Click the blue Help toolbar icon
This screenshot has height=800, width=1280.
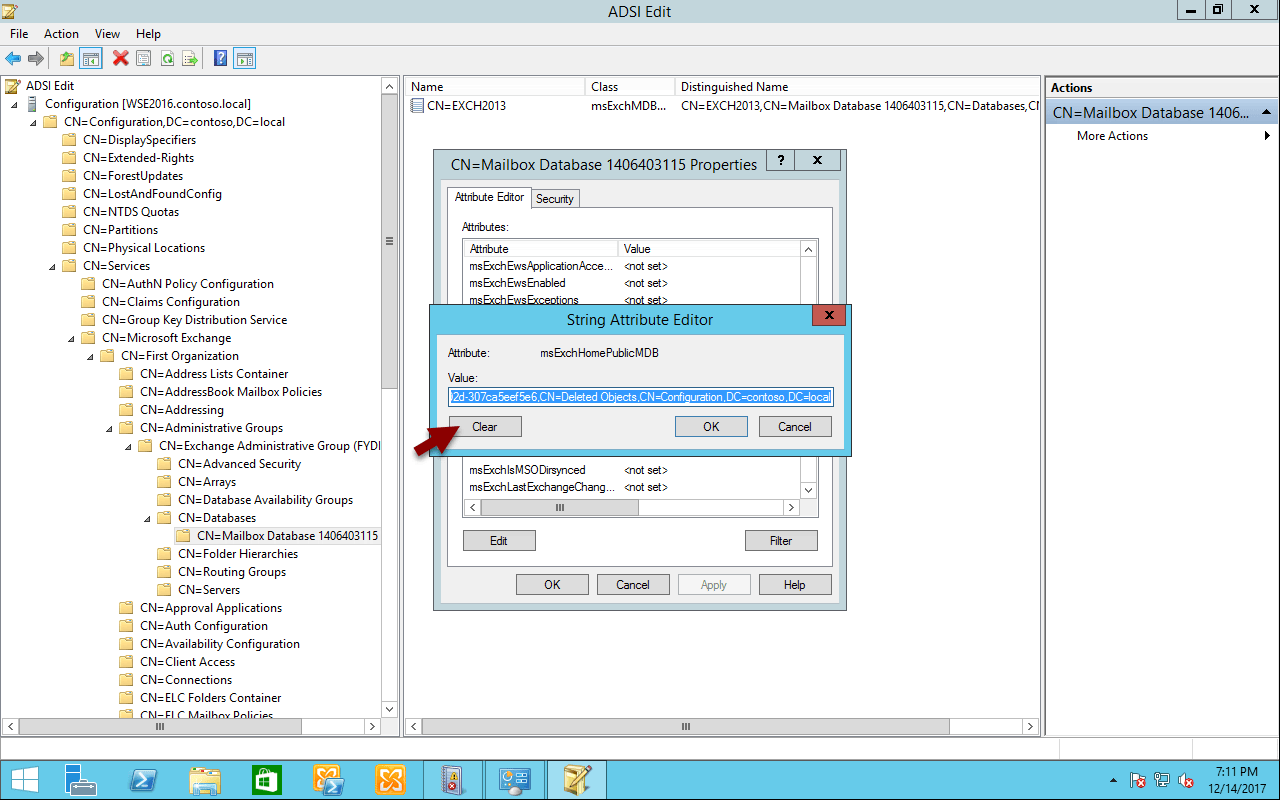click(x=221, y=59)
